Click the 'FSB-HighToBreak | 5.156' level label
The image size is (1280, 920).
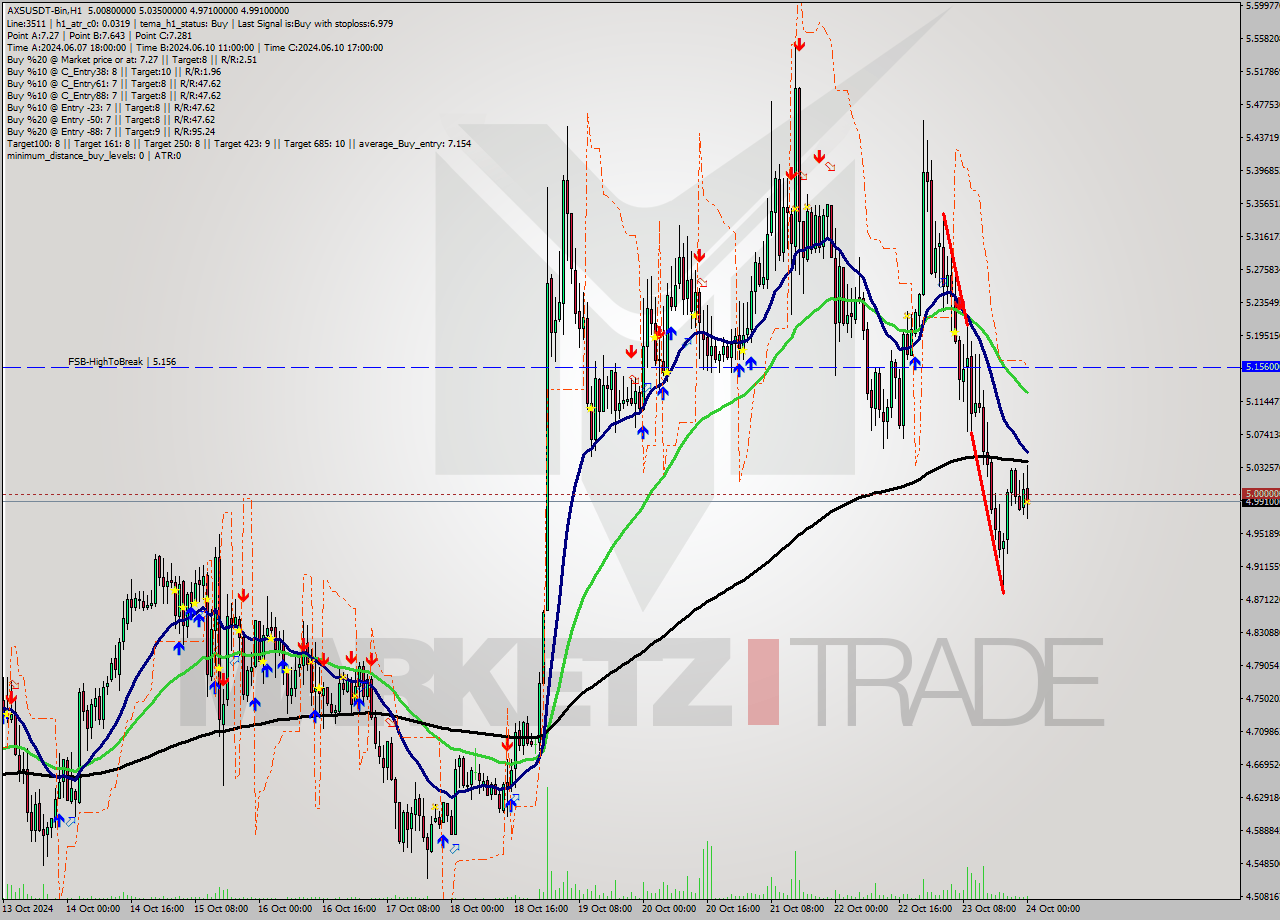coord(122,362)
